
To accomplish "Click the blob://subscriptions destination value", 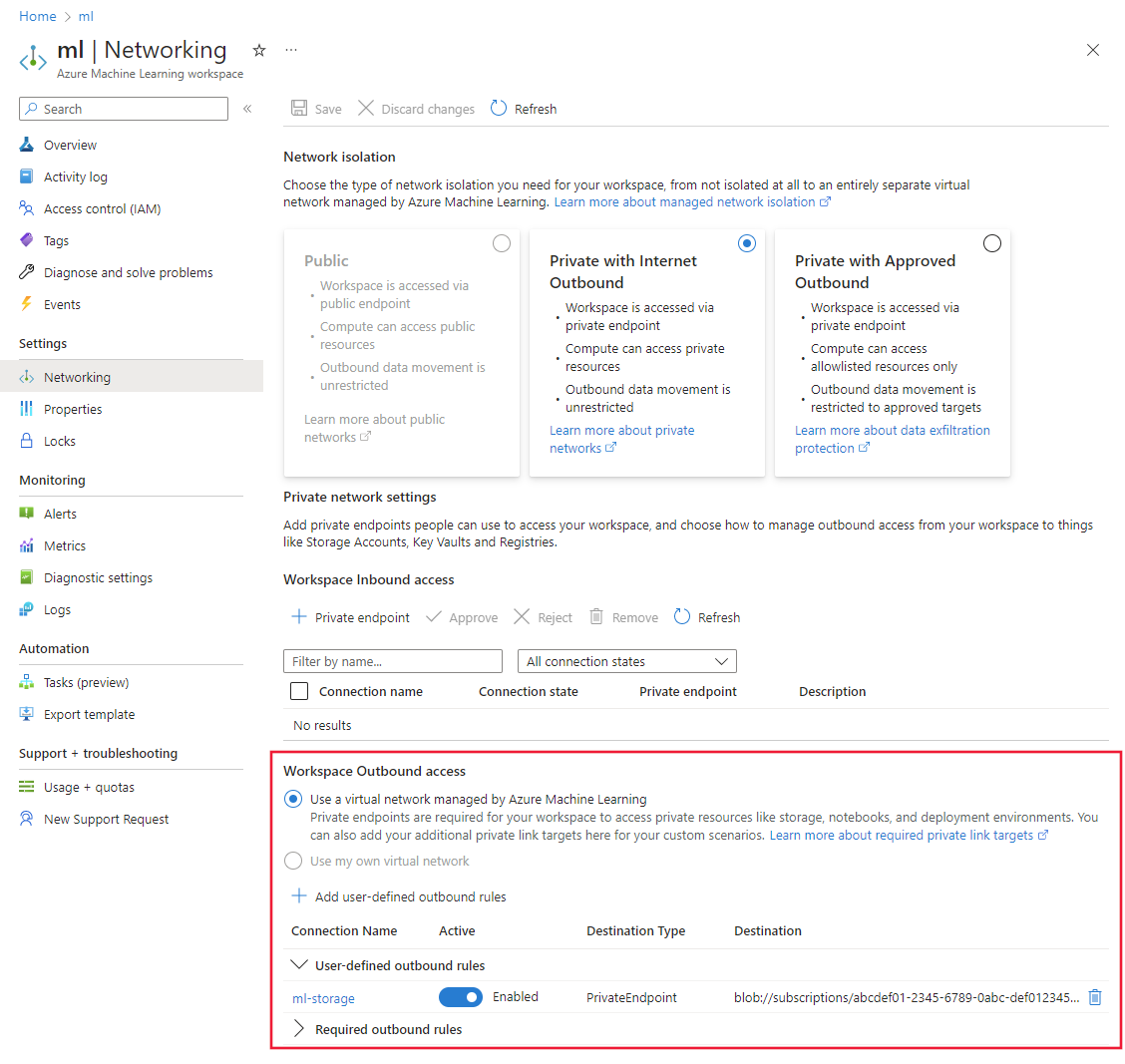I will (907, 998).
